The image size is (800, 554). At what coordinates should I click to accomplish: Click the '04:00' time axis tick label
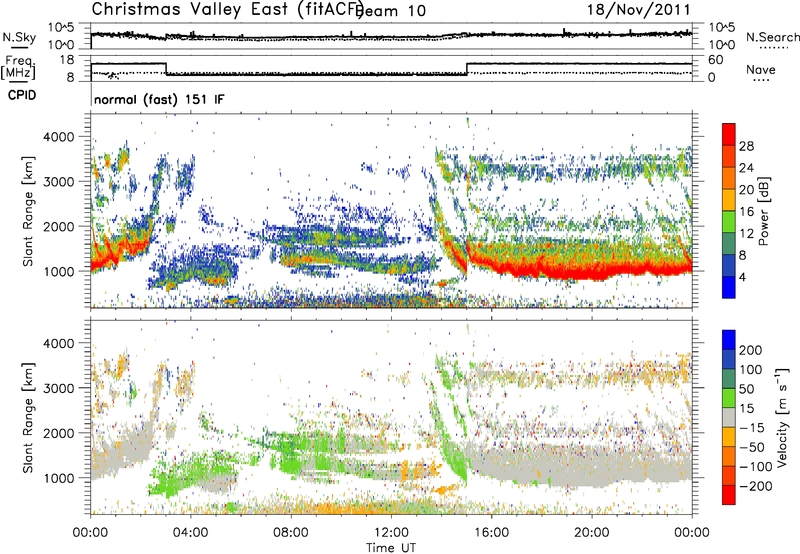pyautogui.click(x=191, y=533)
